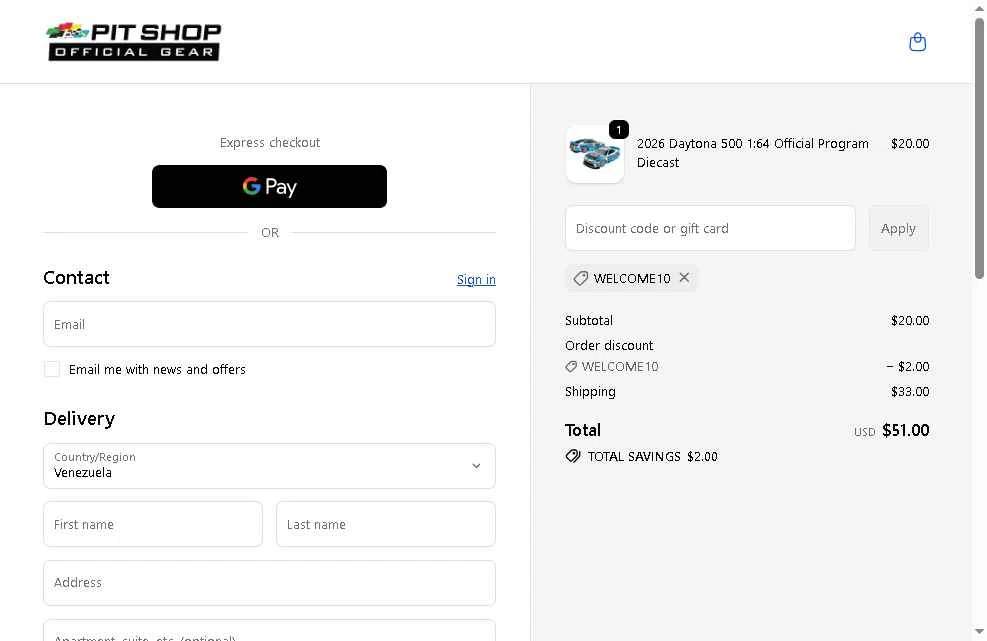Click the Pit Shop Official Gear logo
Image resolution: width=987 pixels, height=641 pixels.
(133, 42)
